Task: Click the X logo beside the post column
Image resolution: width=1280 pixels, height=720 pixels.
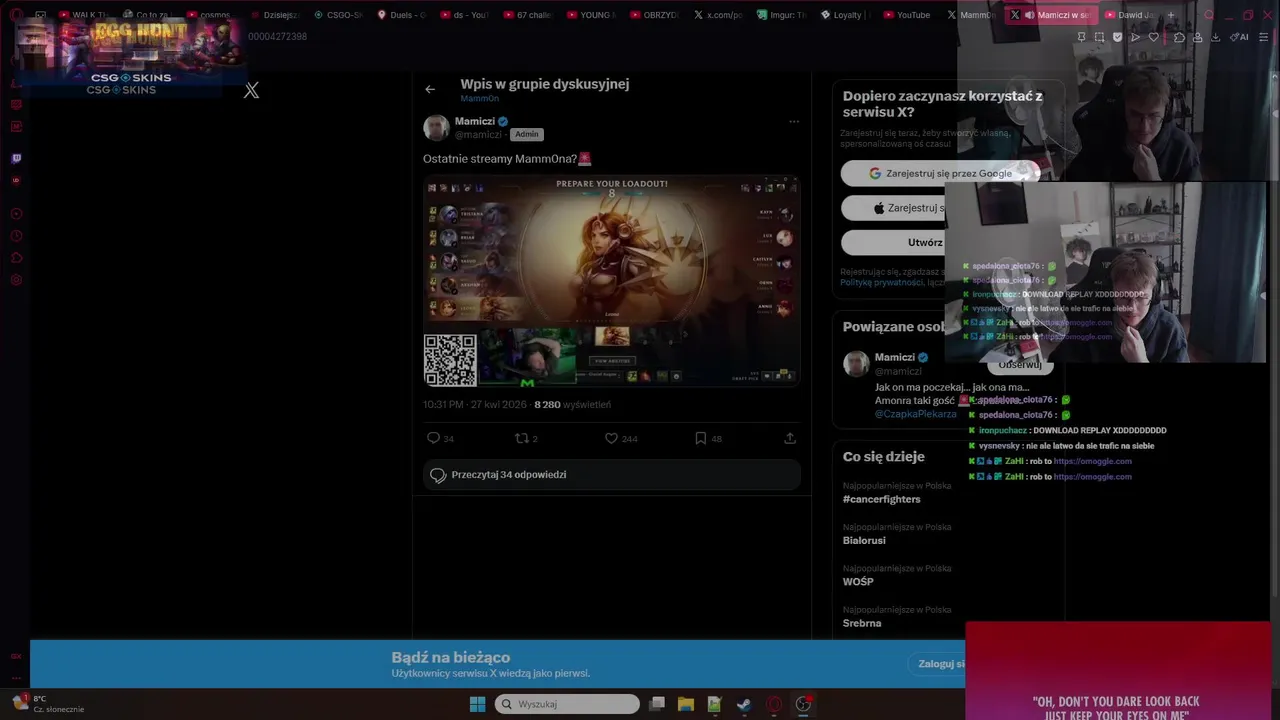Action: click(x=251, y=90)
